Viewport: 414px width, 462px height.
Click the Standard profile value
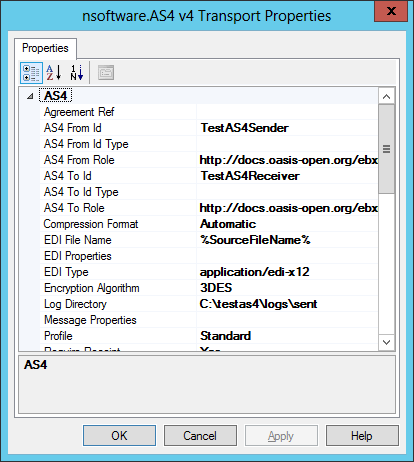pos(225,336)
